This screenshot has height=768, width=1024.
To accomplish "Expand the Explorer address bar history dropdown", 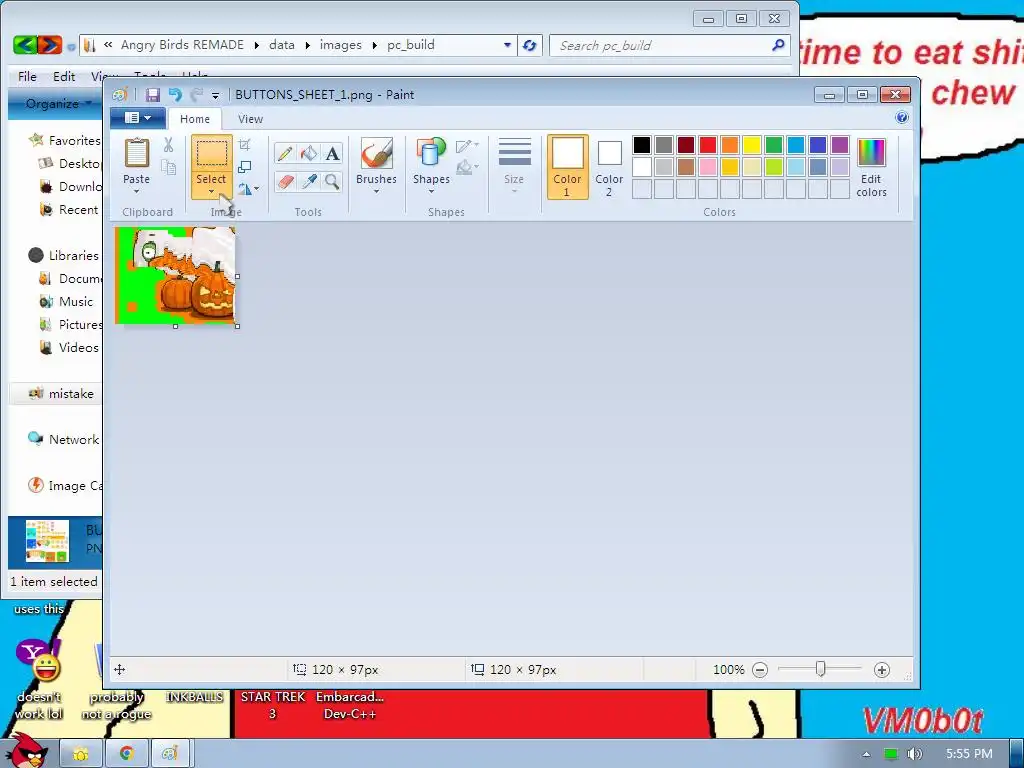I will click(x=507, y=45).
